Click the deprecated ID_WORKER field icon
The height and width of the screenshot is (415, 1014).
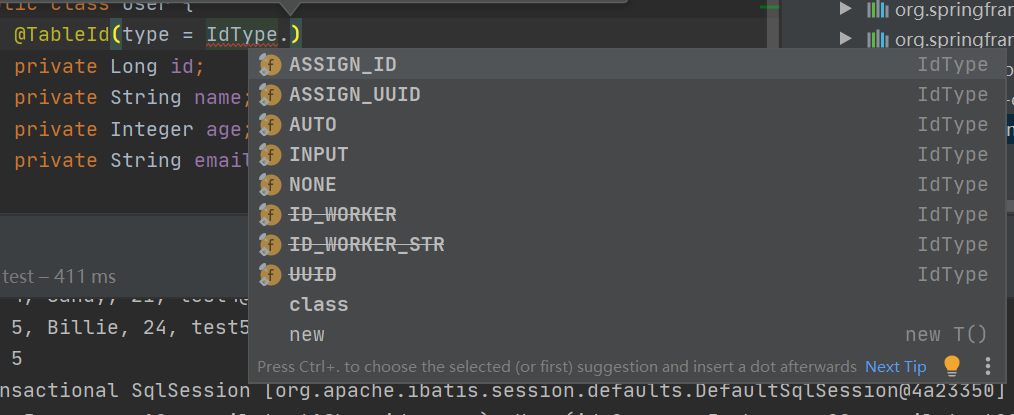[x=270, y=215]
